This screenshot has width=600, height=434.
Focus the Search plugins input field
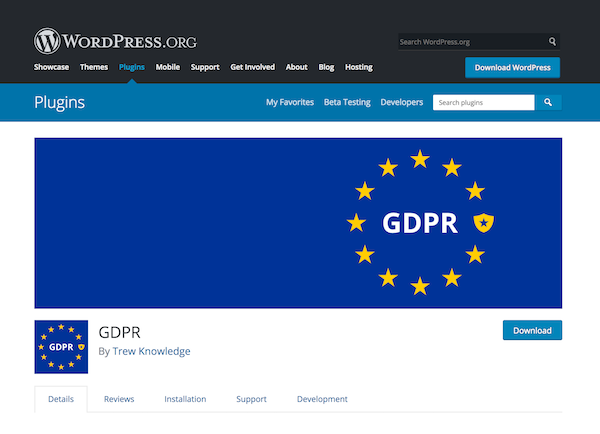tap(484, 103)
